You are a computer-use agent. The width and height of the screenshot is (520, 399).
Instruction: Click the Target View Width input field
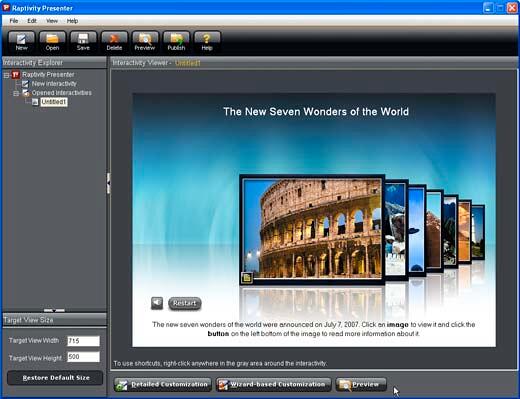[83, 341]
